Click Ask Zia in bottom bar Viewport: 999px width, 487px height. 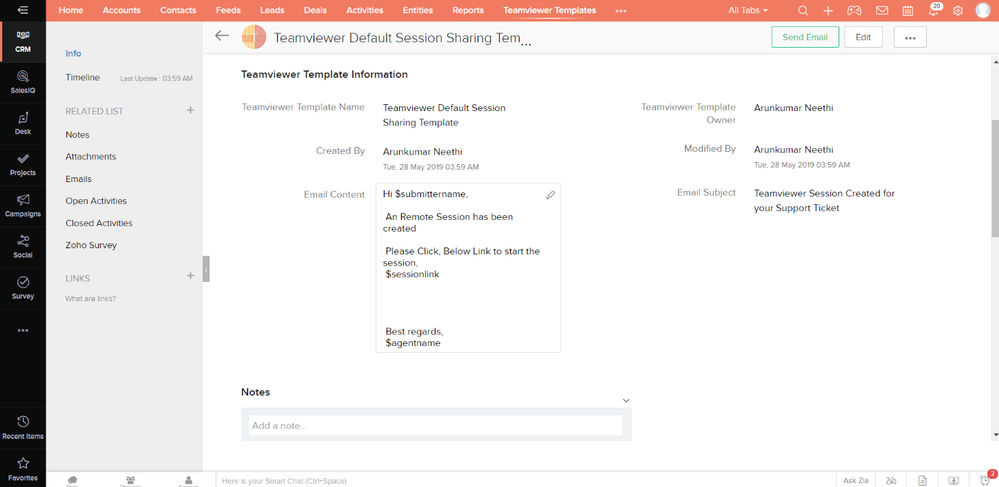856,481
